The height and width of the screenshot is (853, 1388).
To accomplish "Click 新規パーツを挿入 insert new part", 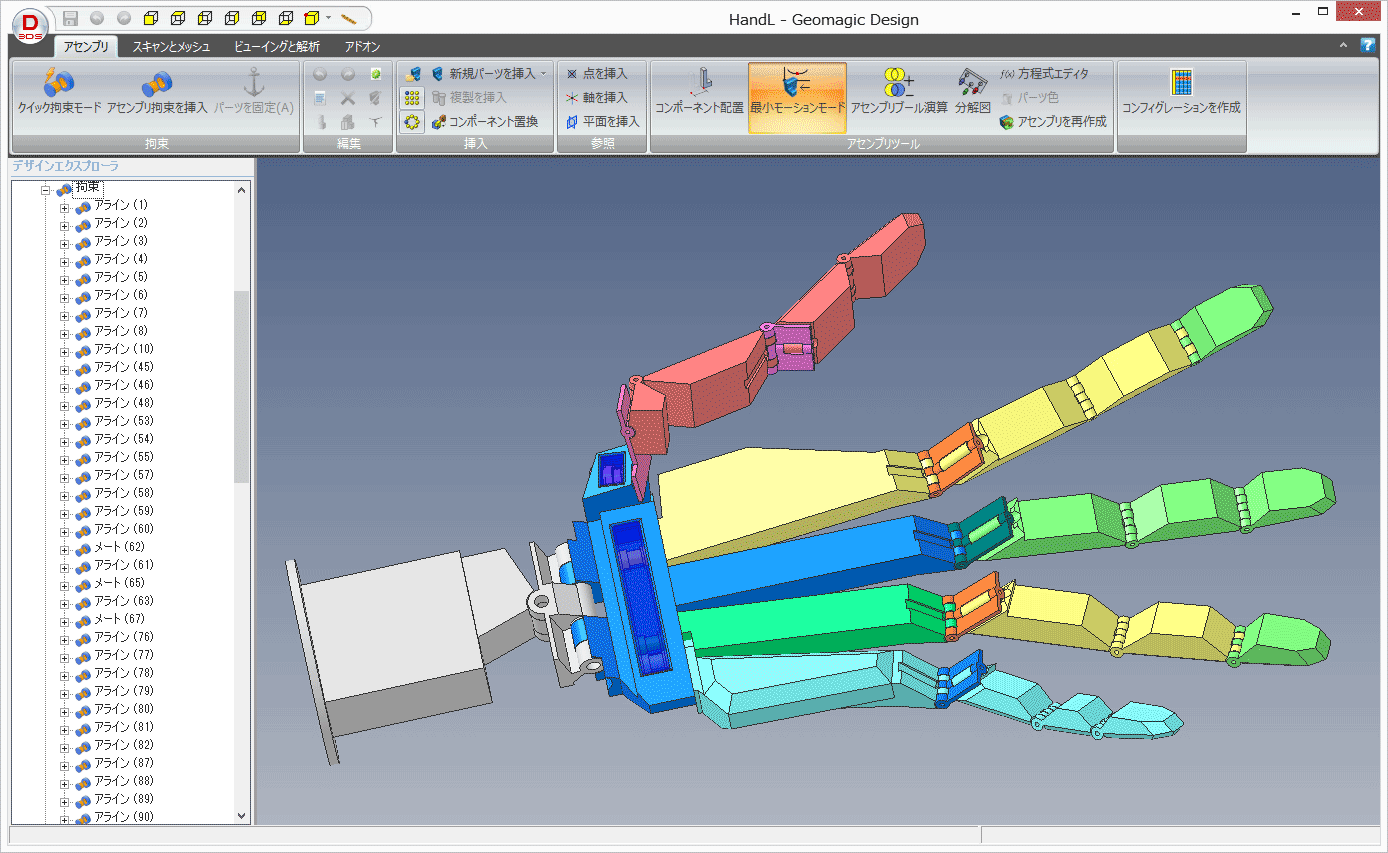I will pos(483,73).
